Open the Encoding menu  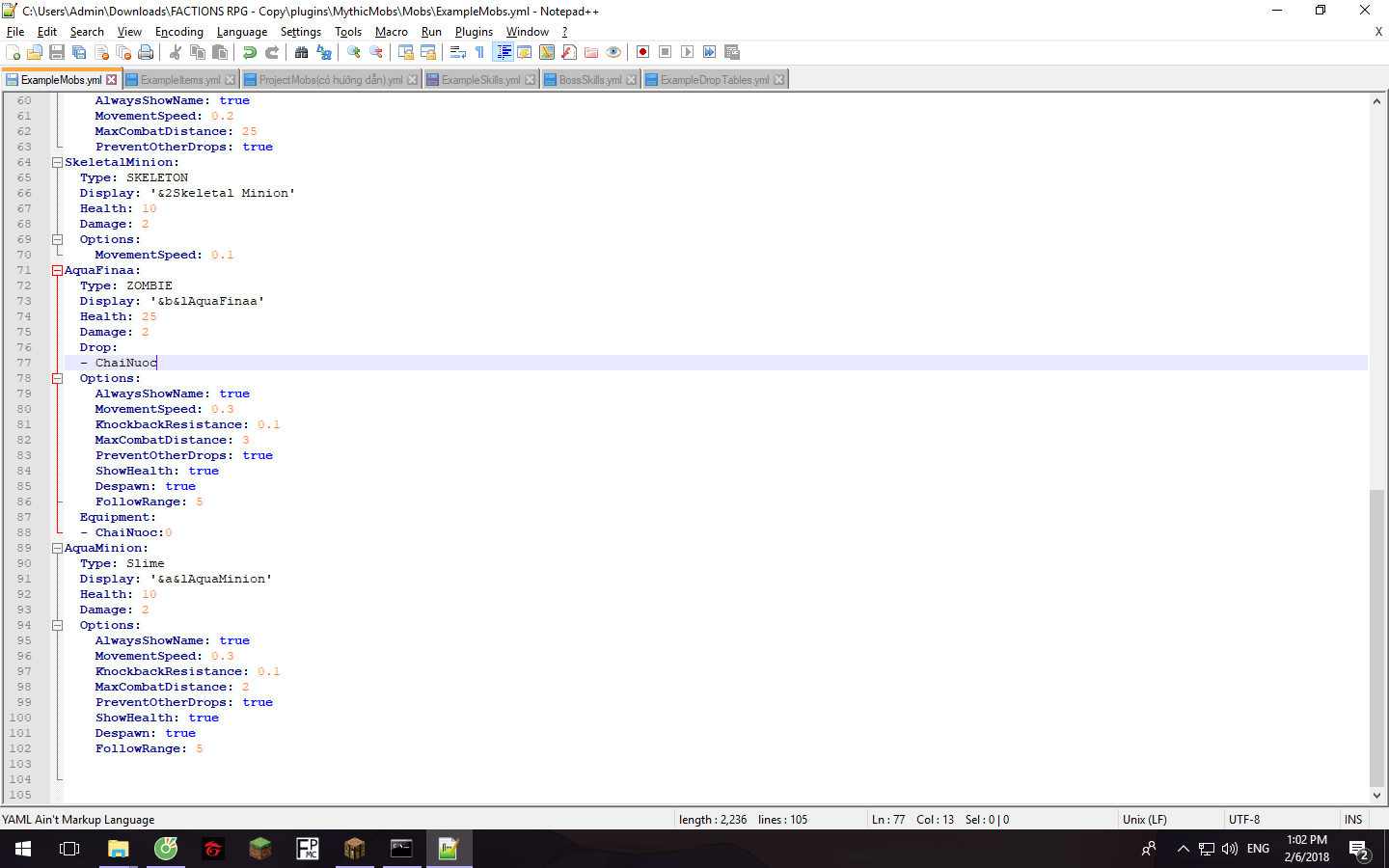pos(179,32)
